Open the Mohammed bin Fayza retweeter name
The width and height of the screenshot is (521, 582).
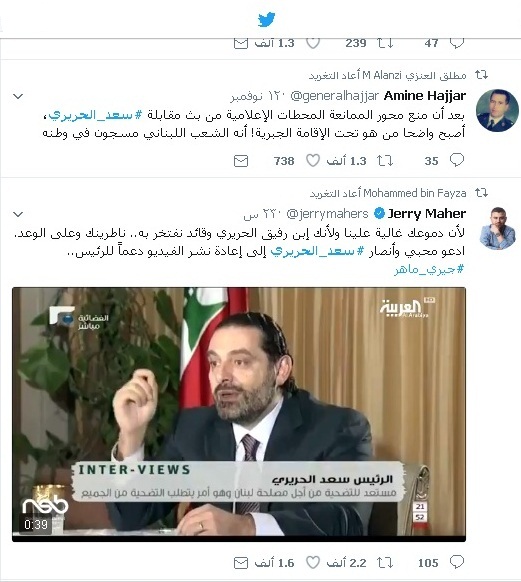414,193
